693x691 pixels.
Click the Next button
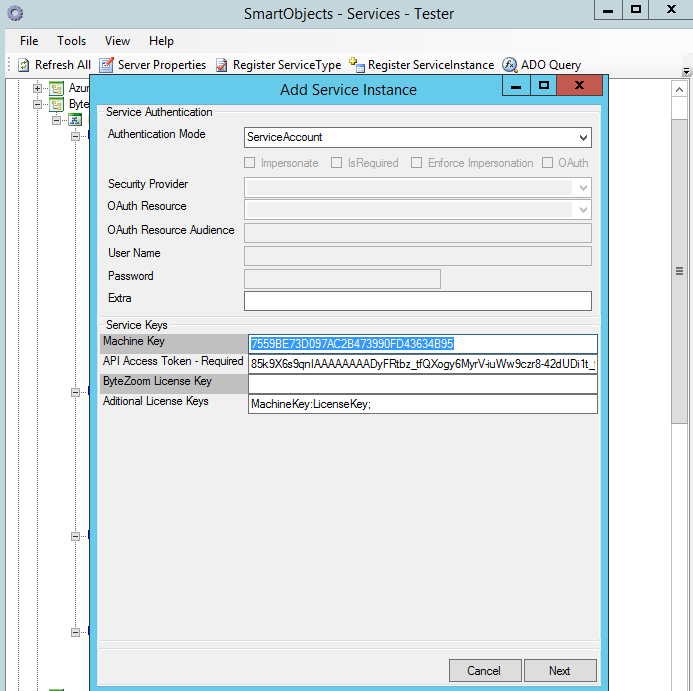560,671
